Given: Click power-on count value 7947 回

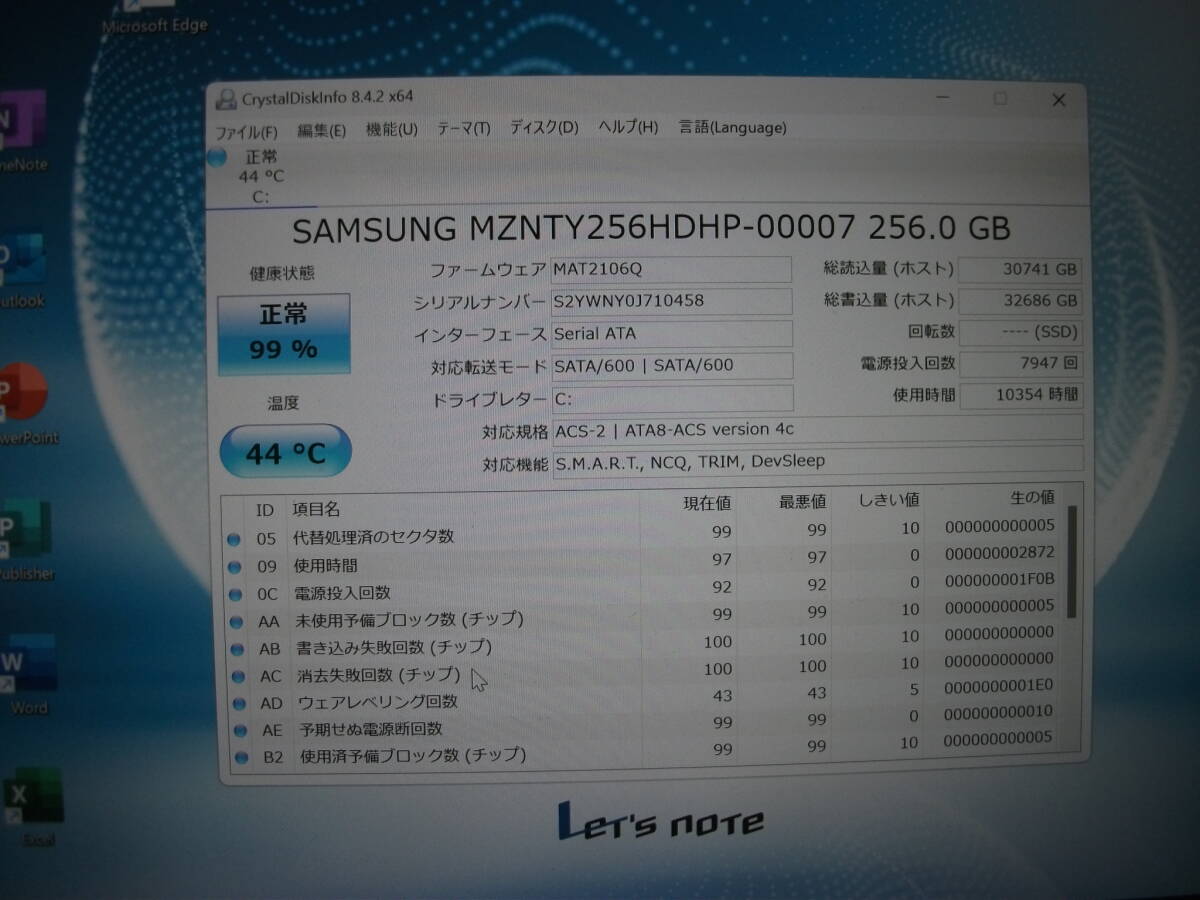Looking at the screenshot, I should click(x=1020, y=363).
